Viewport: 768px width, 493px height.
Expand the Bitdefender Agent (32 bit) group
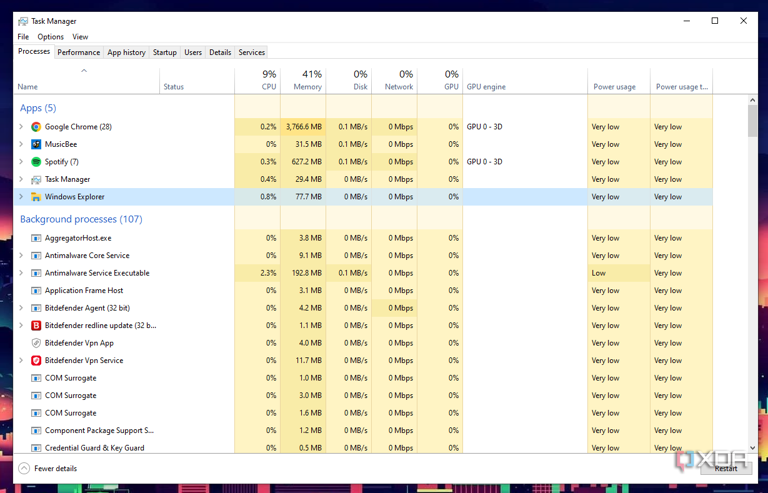coord(21,308)
